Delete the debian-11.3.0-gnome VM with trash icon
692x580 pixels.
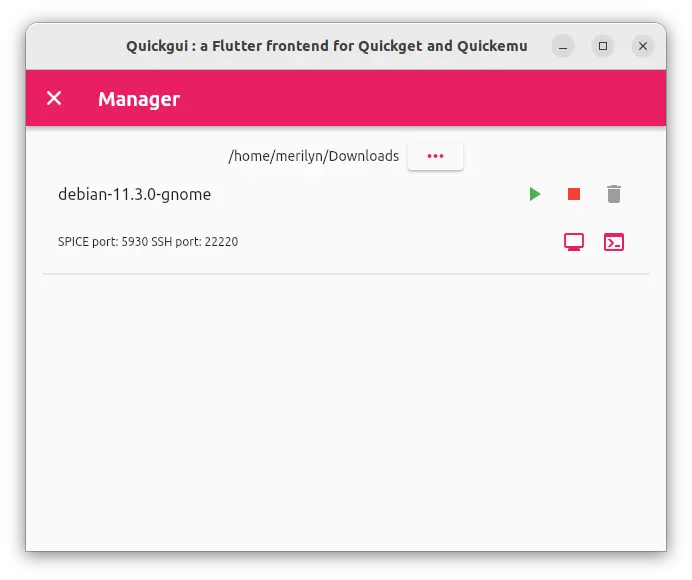point(613,194)
